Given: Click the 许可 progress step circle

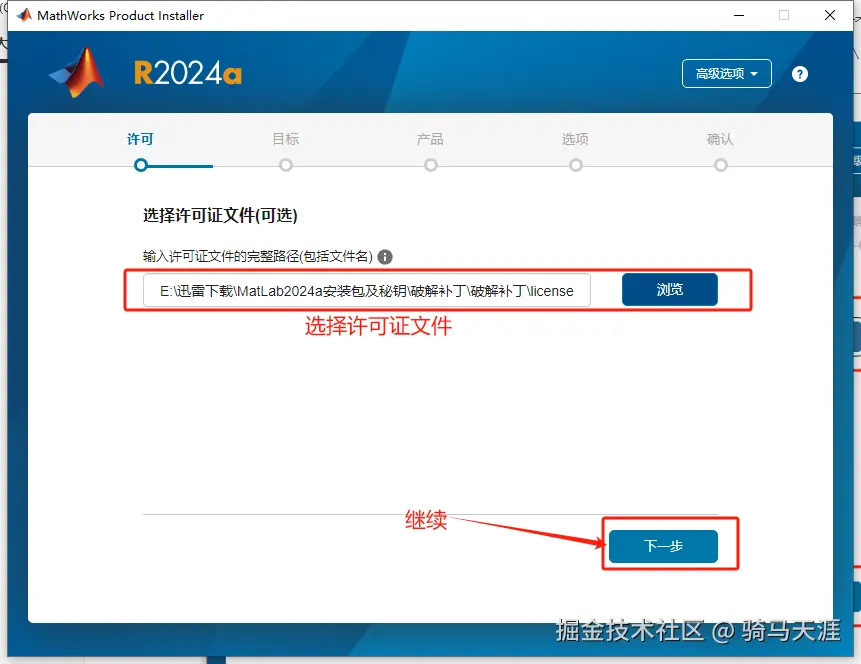Looking at the screenshot, I should pyautogui.click(x=141, y=165).
